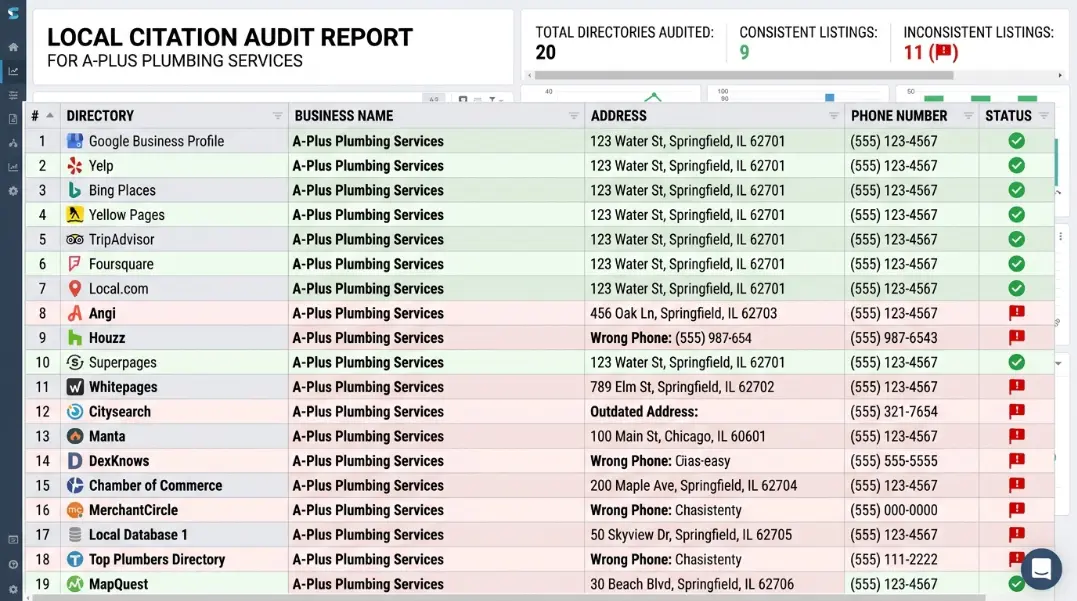
Task: Open the app logo at sidebar top
Action: pyautogui.click(x=13, y=13)
